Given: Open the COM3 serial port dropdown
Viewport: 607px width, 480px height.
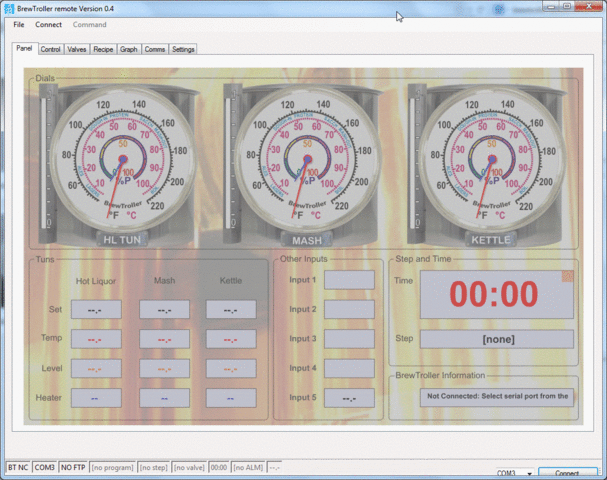Looking at the screenshot, I should 514,473.
